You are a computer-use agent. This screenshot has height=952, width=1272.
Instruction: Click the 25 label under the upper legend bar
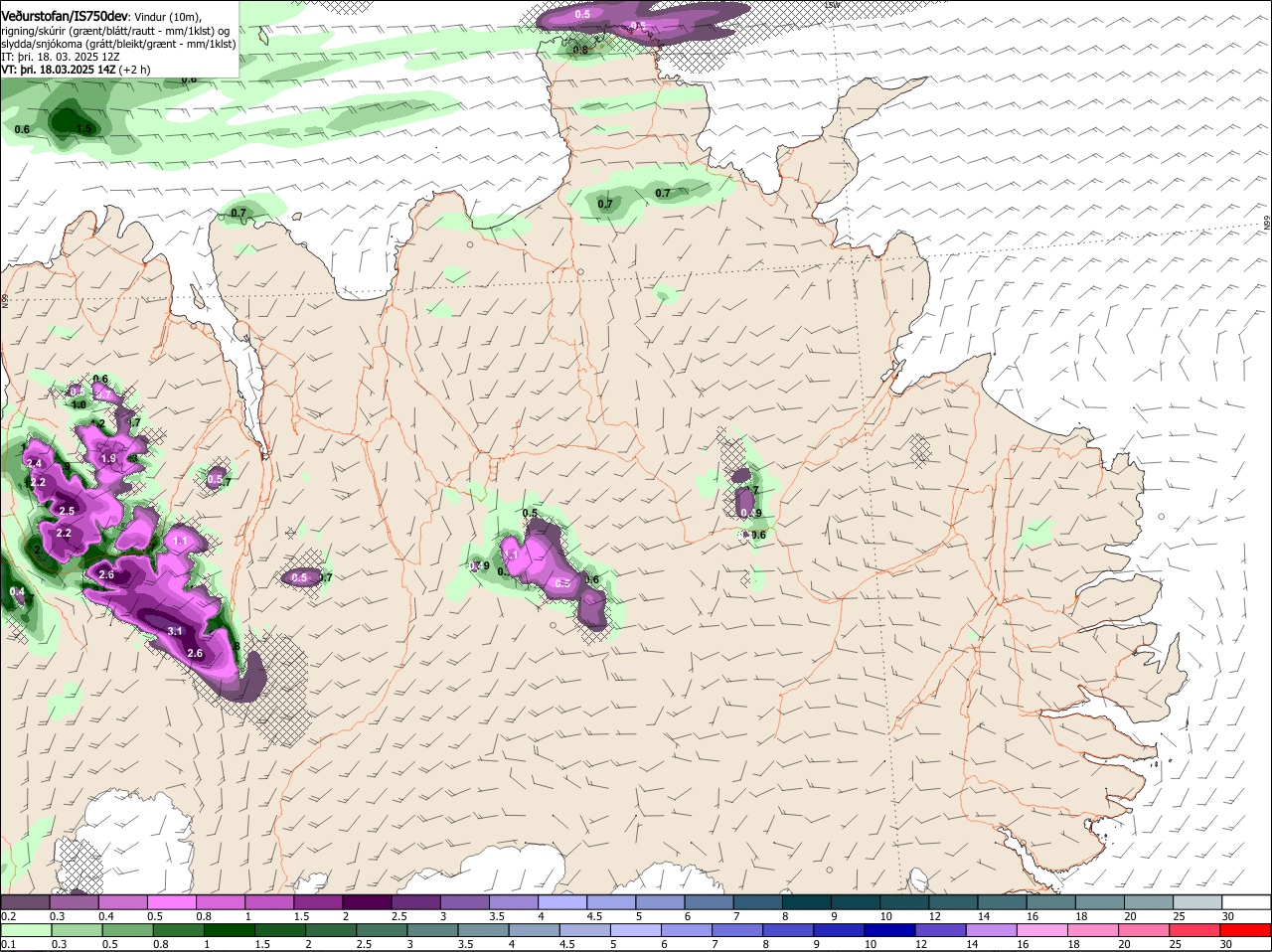point(1180,915)
